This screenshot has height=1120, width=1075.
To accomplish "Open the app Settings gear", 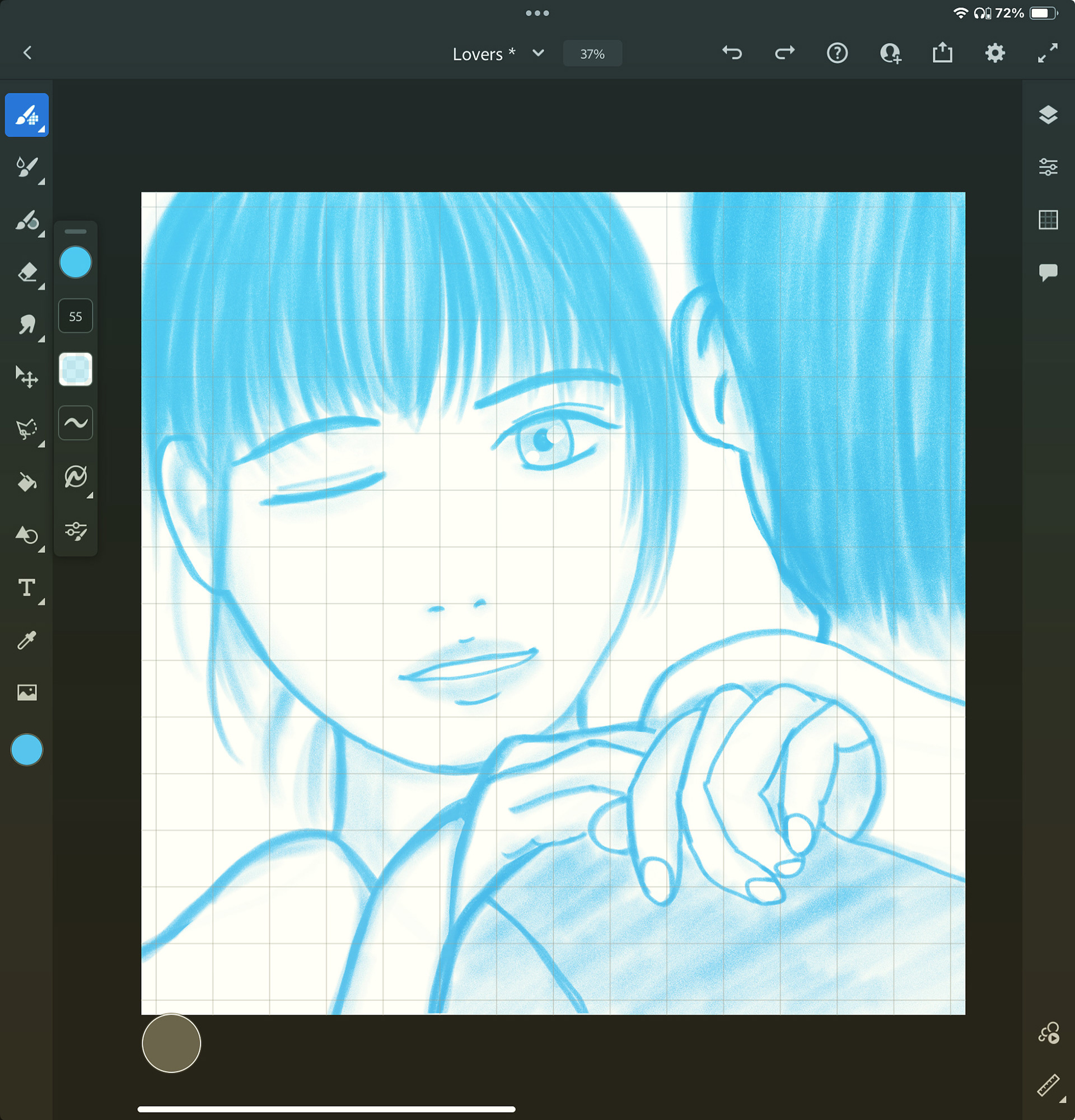I will click(x=995, y=53).
